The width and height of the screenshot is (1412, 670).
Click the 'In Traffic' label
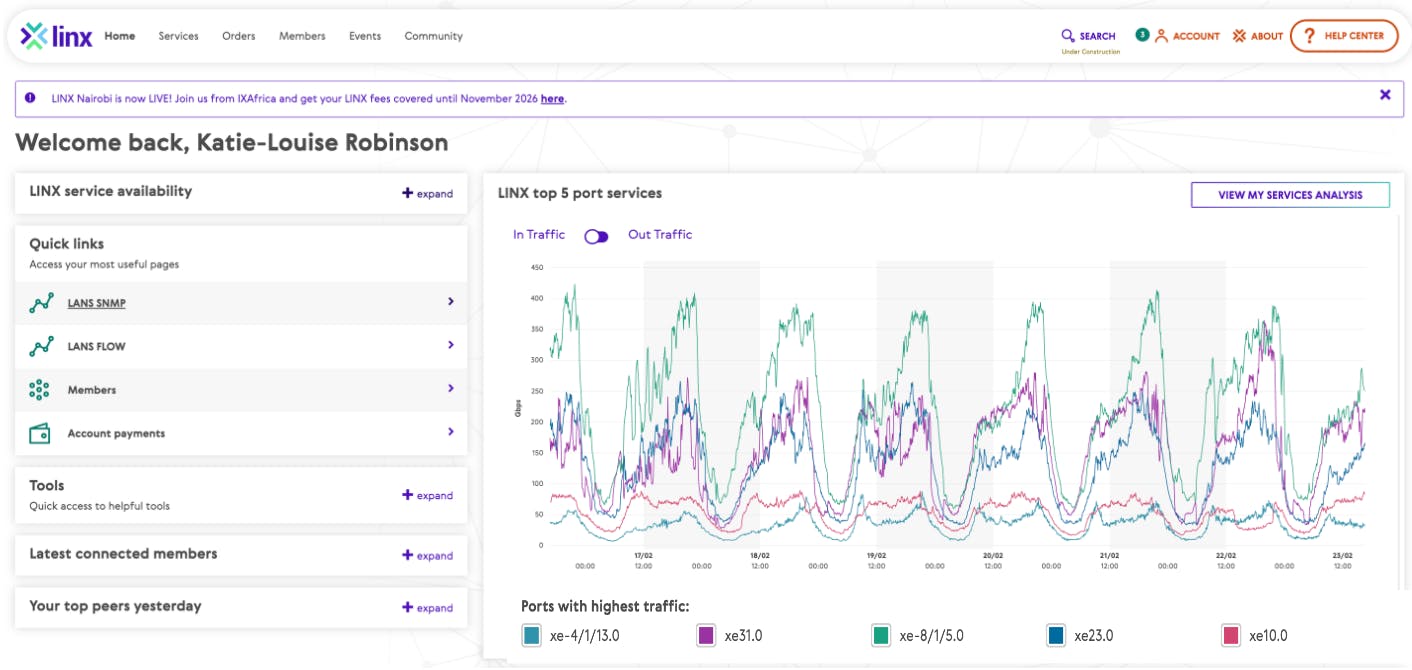click(x=539, y=235)
